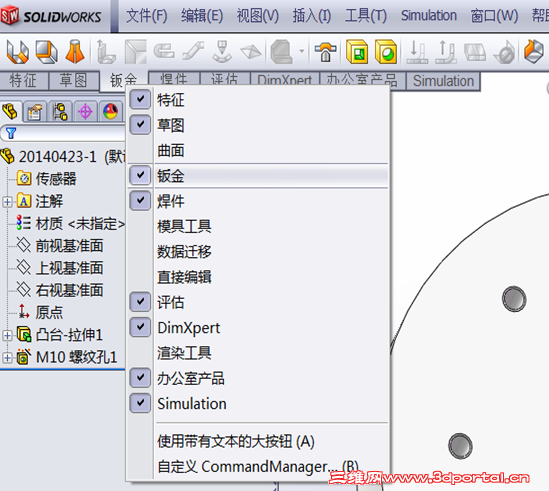The height and width of the screenshot is (491, 549).
Task: Click the Fold tool icon
Action: pyautogui.click(x=445, y=52)
